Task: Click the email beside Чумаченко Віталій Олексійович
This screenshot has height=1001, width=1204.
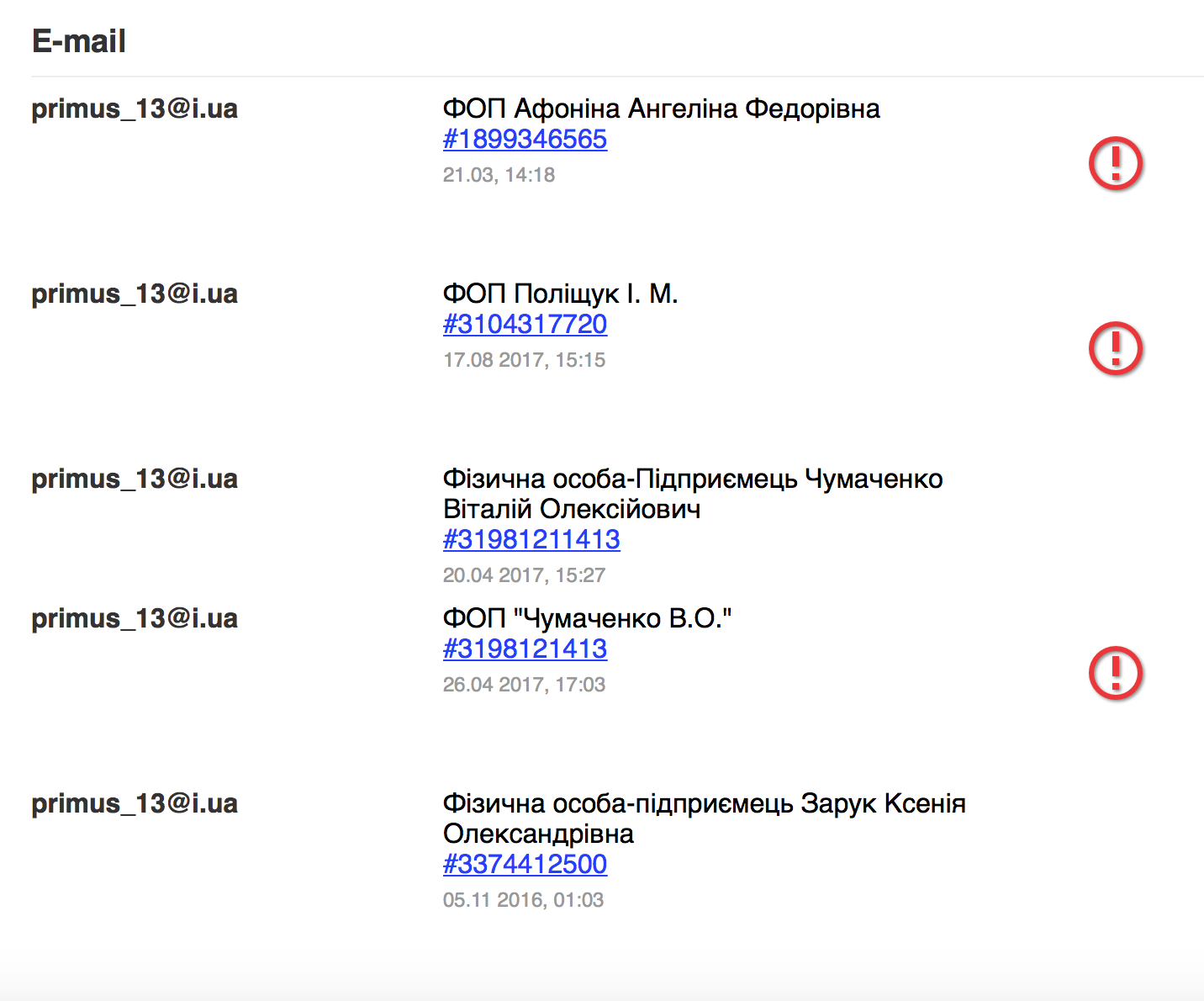Action: 135,479
